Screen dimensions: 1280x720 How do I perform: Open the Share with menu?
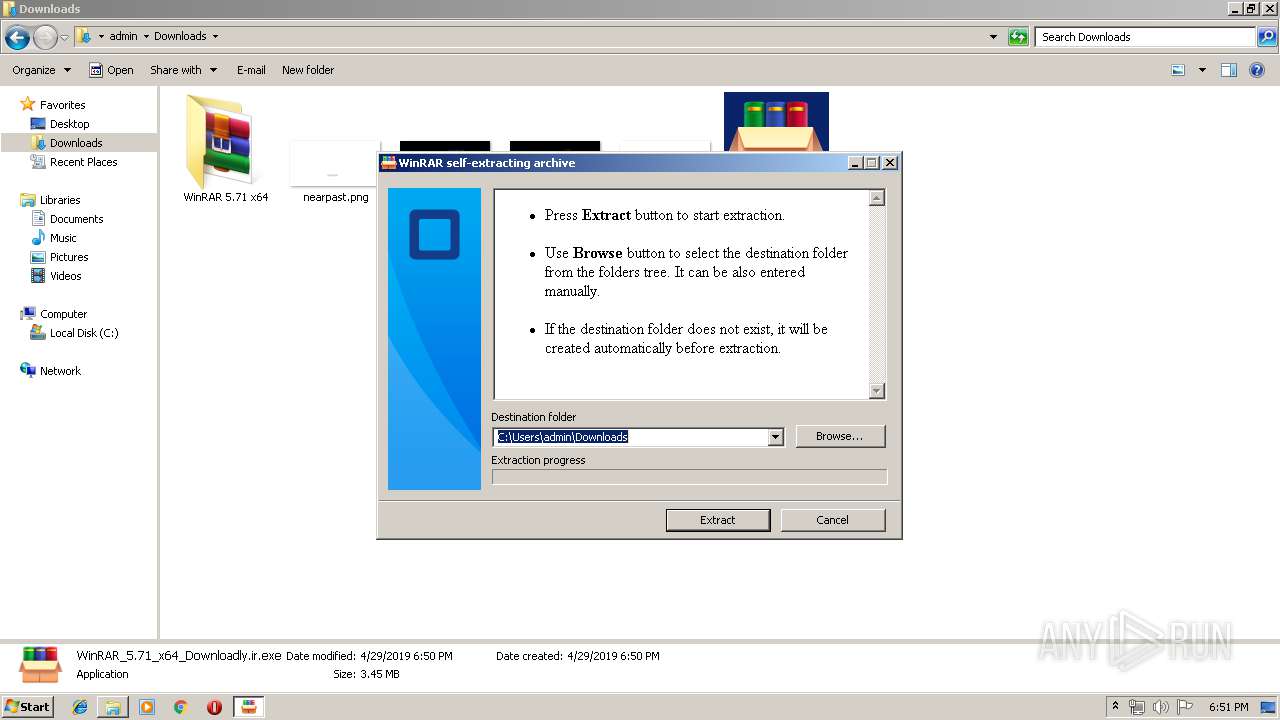click(183, 70)
